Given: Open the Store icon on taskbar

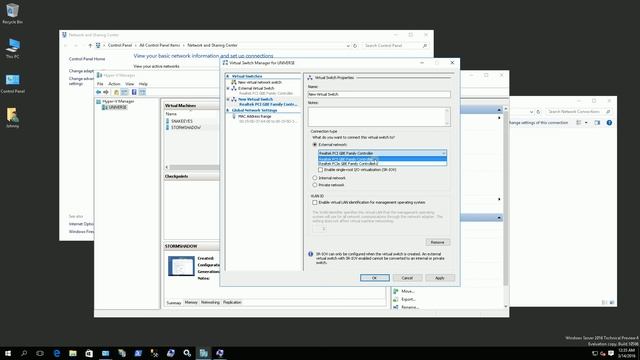Looking at the screenshot, I should point(89,353).
